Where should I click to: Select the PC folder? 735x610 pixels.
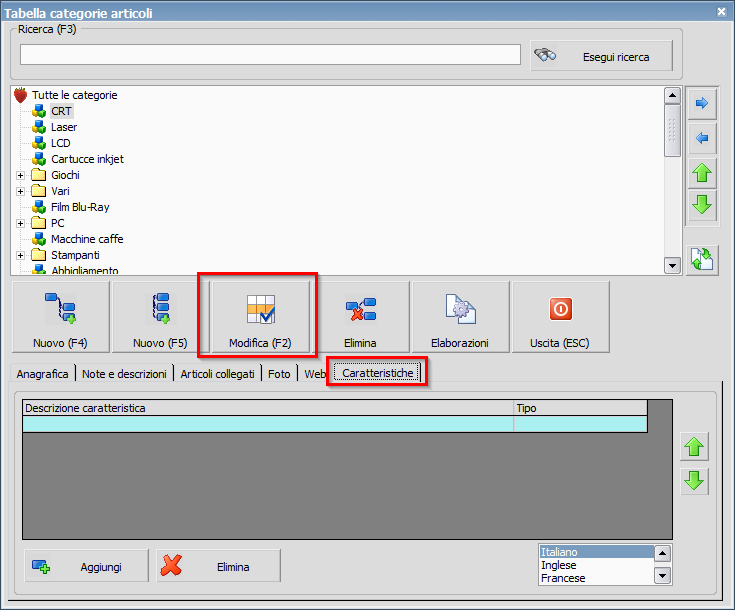point(58,223)
